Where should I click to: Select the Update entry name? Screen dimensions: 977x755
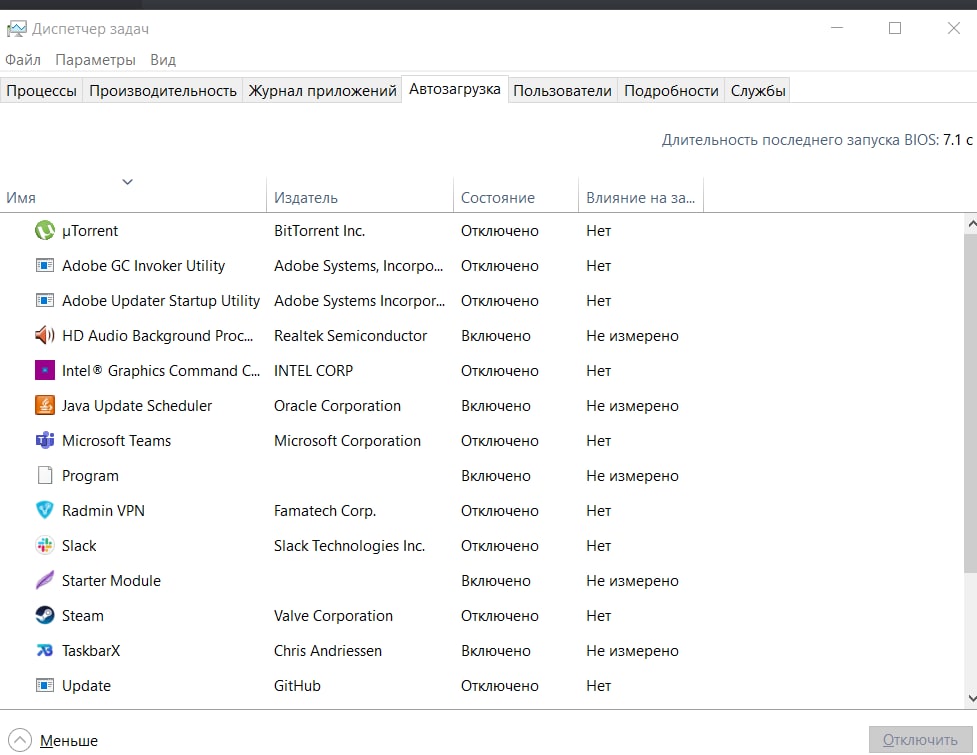[87, 686]
